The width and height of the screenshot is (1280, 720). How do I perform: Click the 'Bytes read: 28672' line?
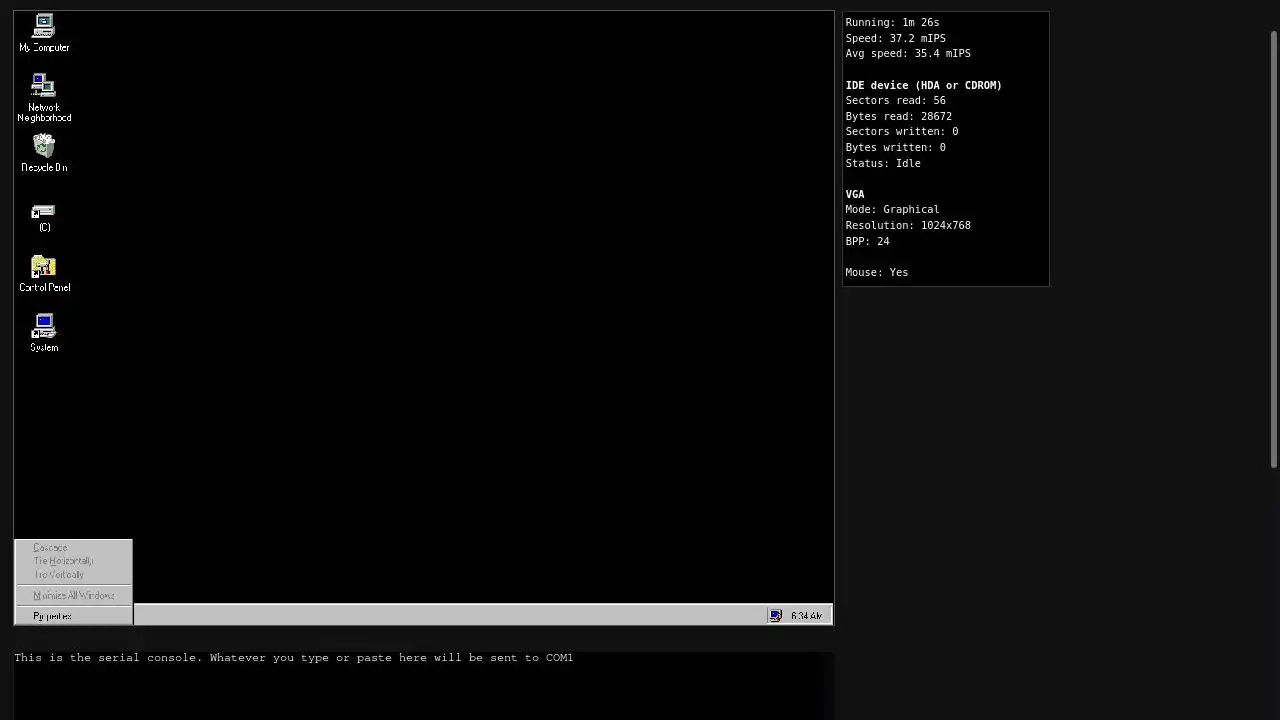(898, 116)
